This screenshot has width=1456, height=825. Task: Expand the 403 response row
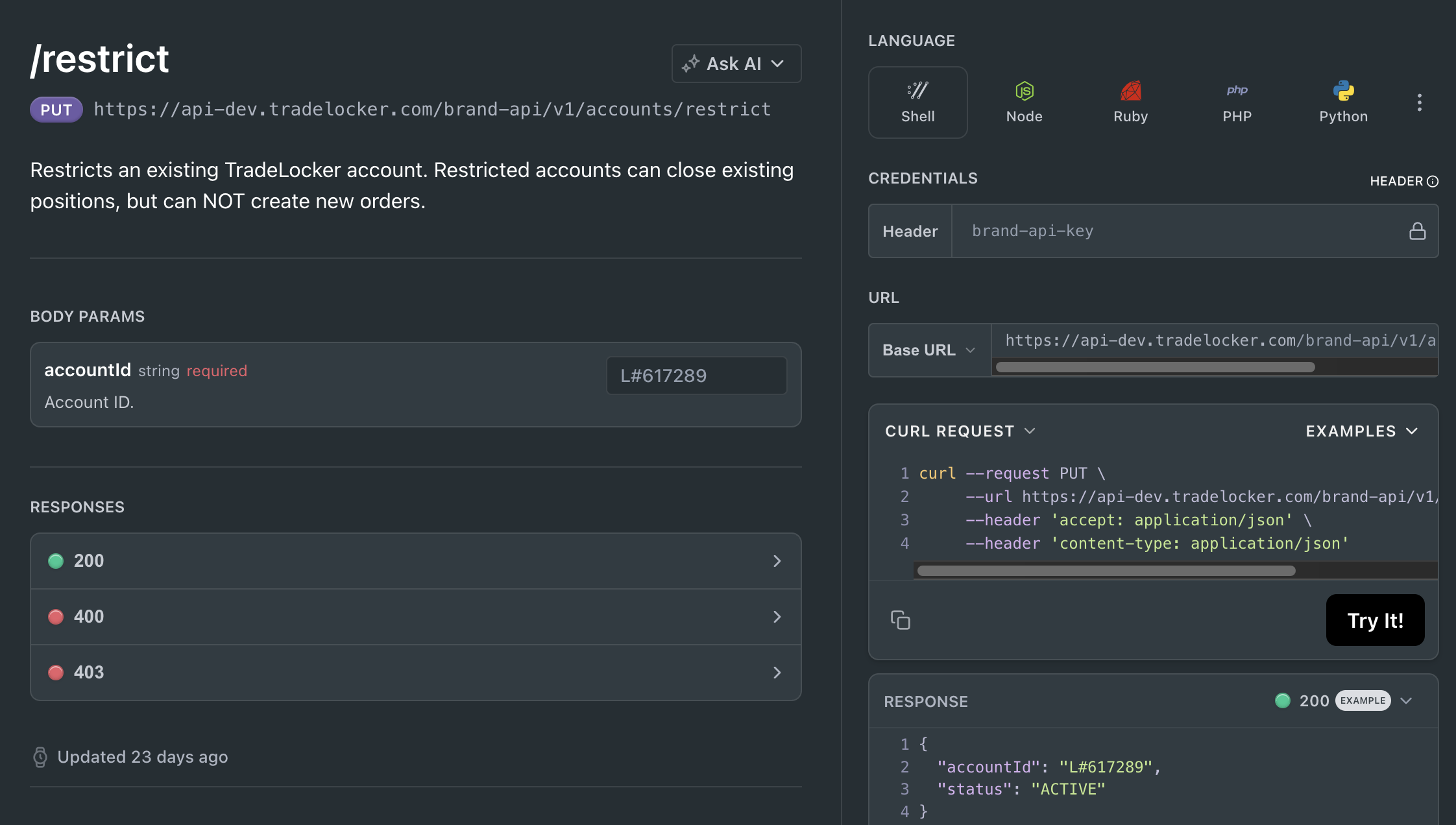point(416,673)
